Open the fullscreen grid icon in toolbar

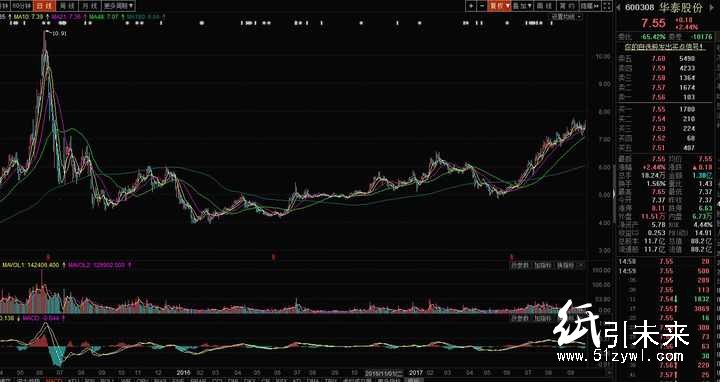pyautogui.click(x=608, y=6)
